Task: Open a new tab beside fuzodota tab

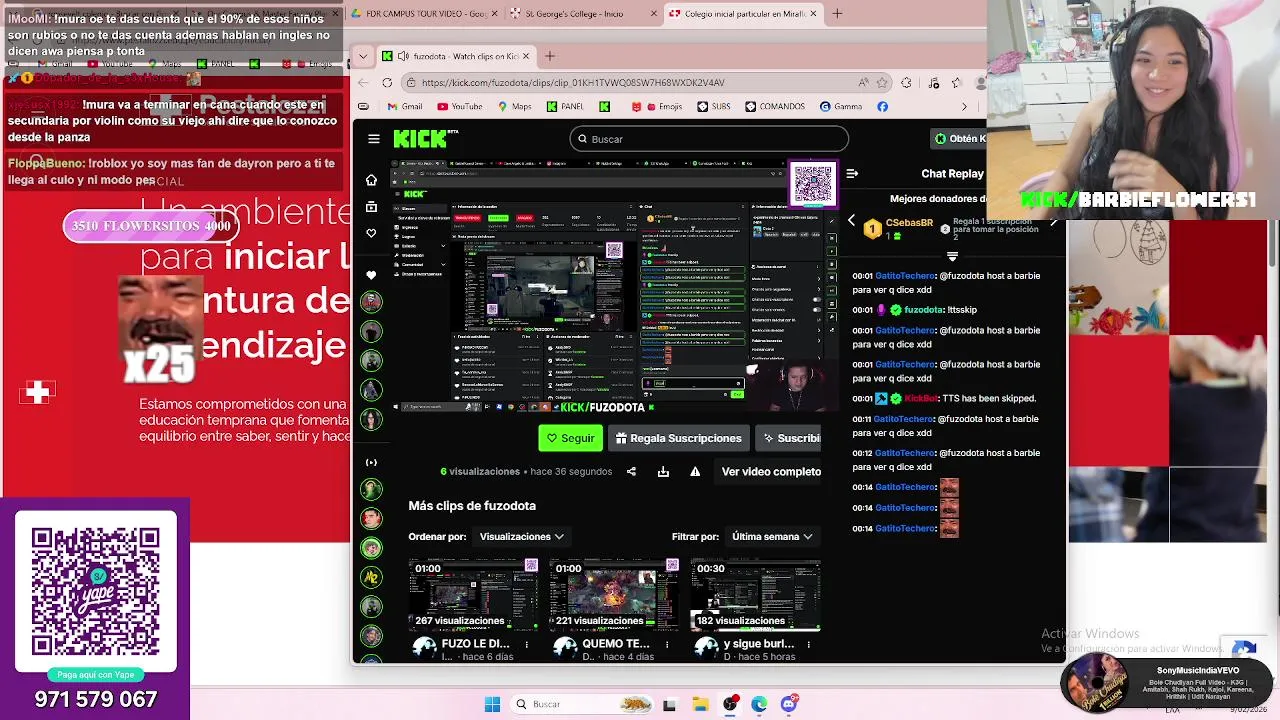Action: pos(549,56)
